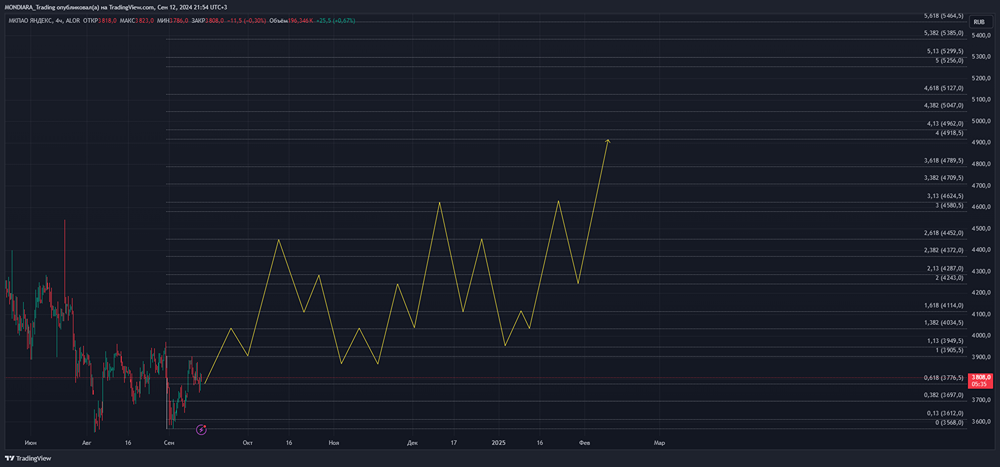
Task: Click the Дек label on time axis
Action: point(413,442)
